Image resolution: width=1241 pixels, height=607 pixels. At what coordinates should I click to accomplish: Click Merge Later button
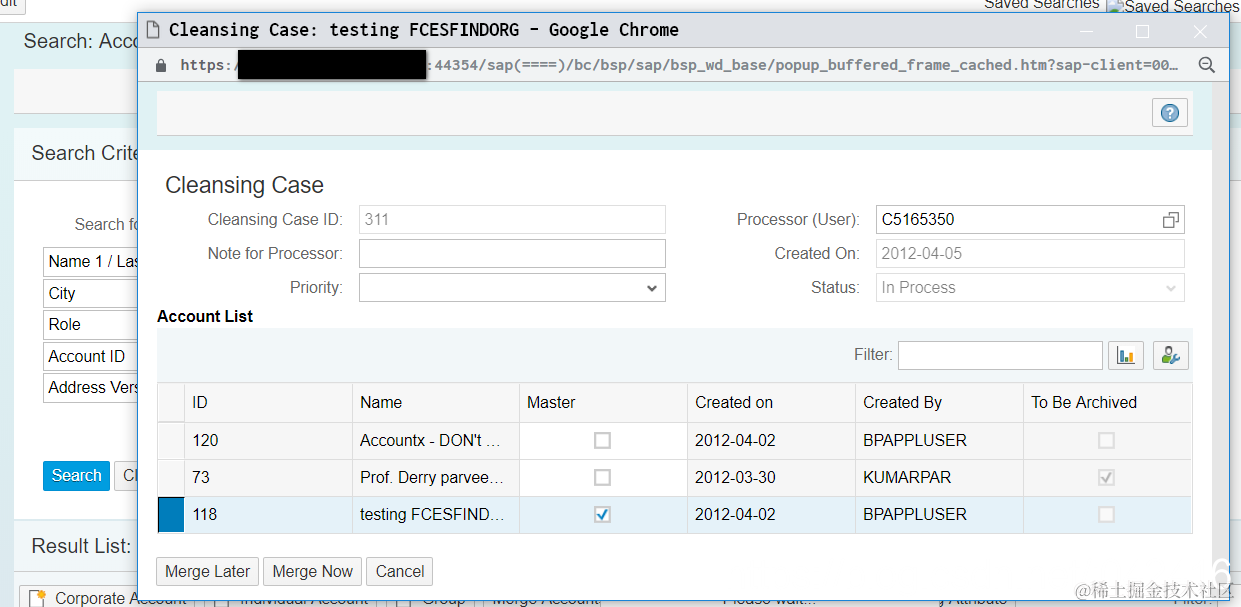click(x=208, y=572)
